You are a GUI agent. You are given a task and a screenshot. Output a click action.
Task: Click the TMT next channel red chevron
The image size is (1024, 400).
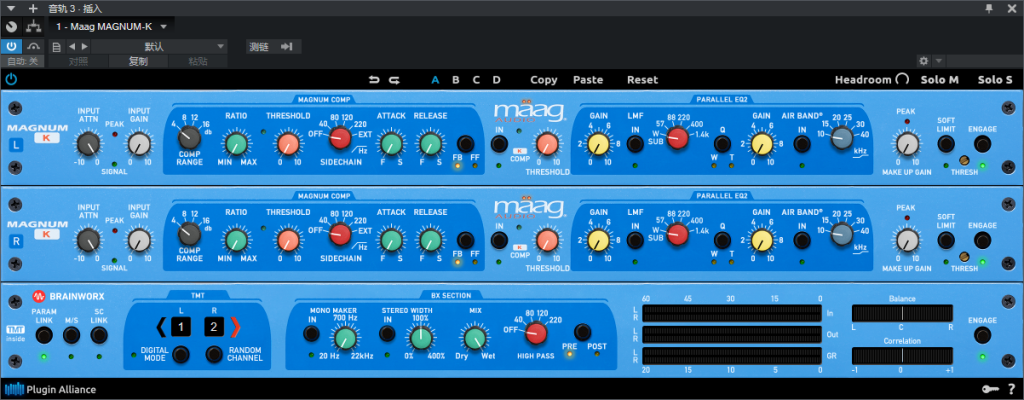click(x=236, y=326)
